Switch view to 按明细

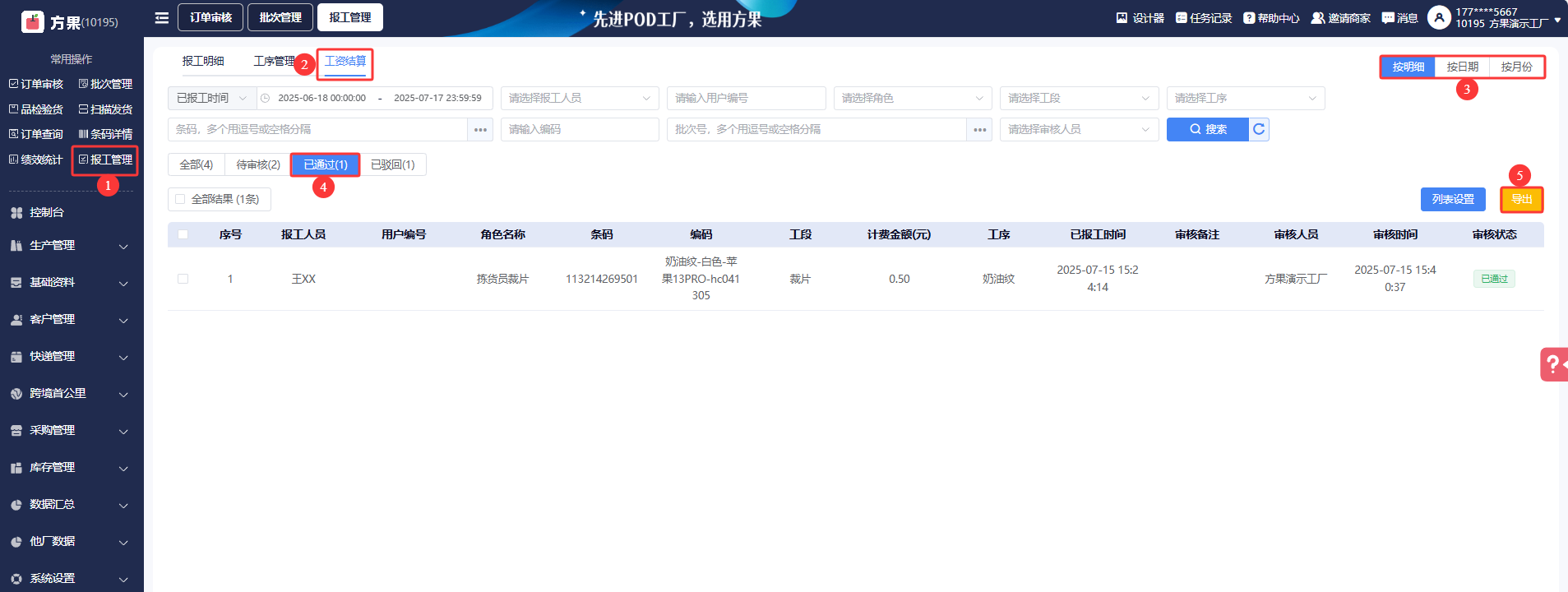click(1408, 67)
